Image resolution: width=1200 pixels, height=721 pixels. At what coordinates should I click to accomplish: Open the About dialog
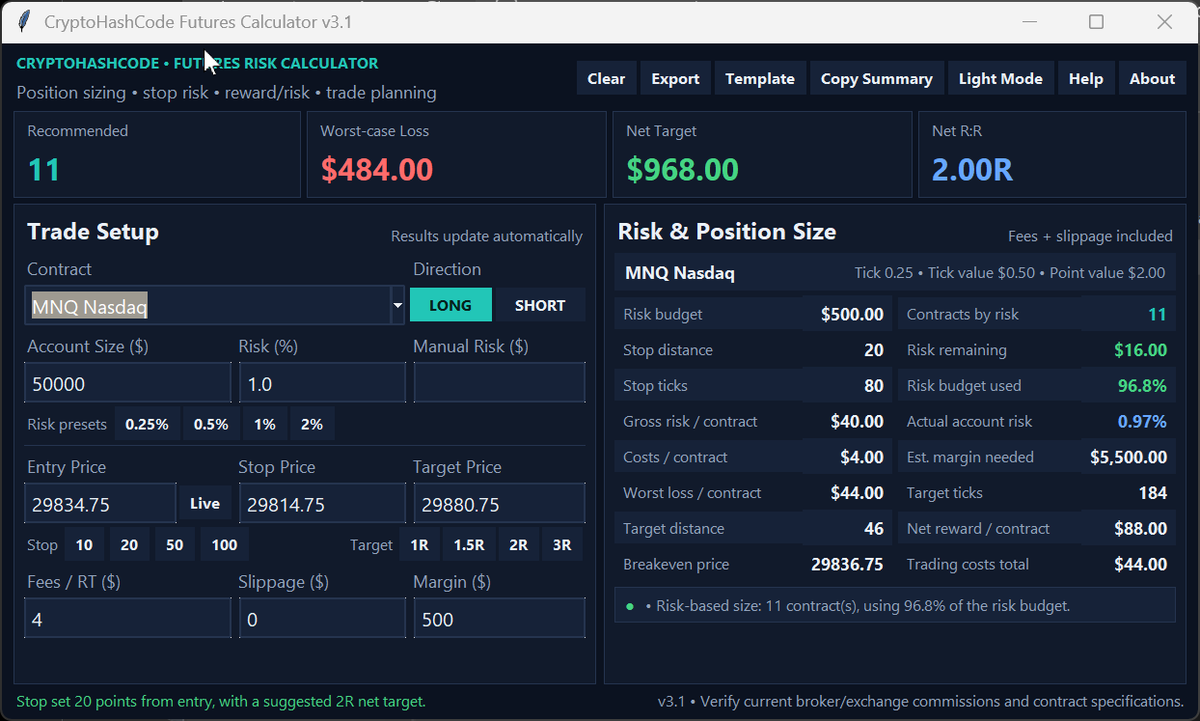click(1152, 79)
